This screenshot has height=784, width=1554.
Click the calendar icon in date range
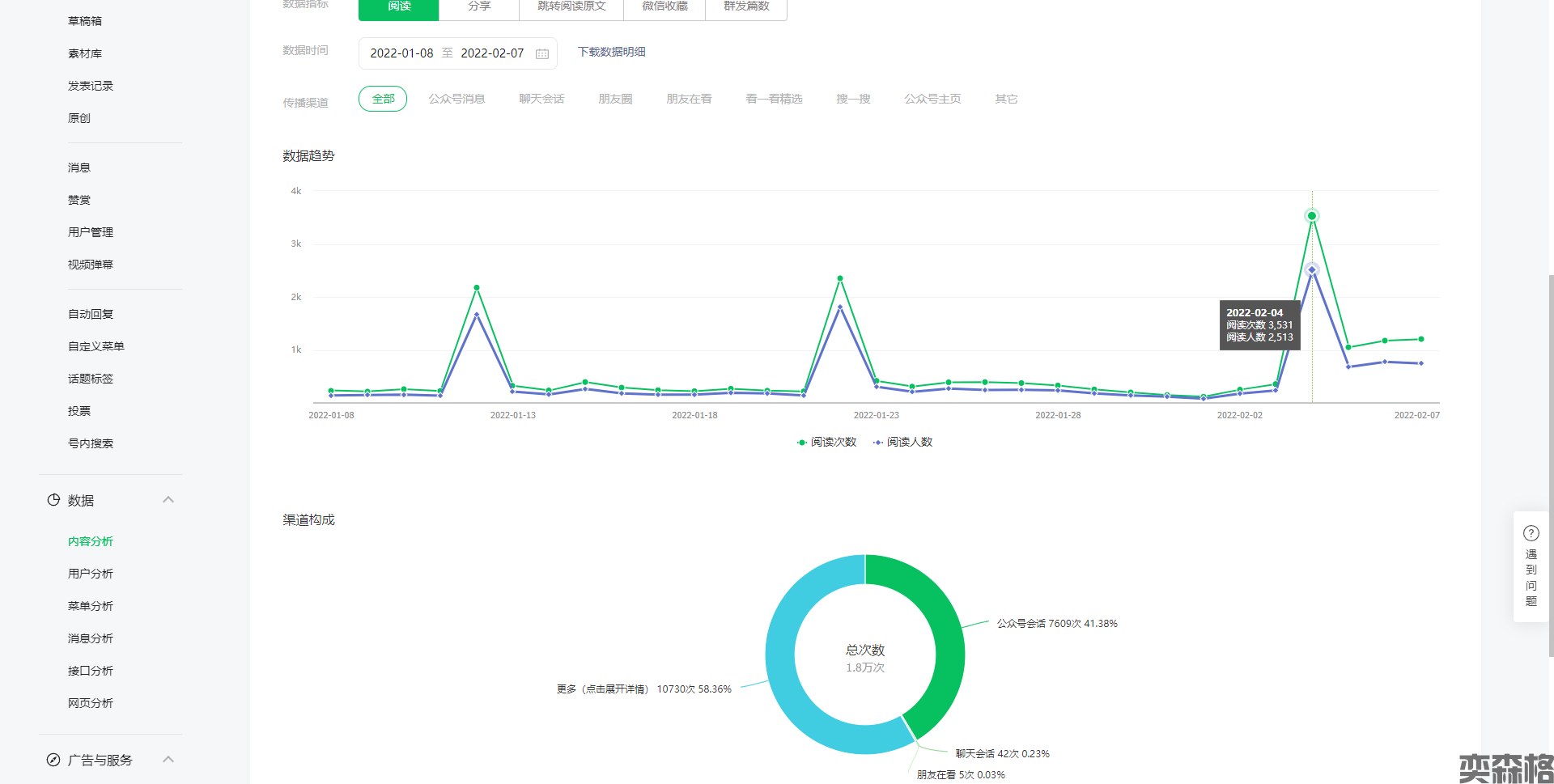click(542, 53)
